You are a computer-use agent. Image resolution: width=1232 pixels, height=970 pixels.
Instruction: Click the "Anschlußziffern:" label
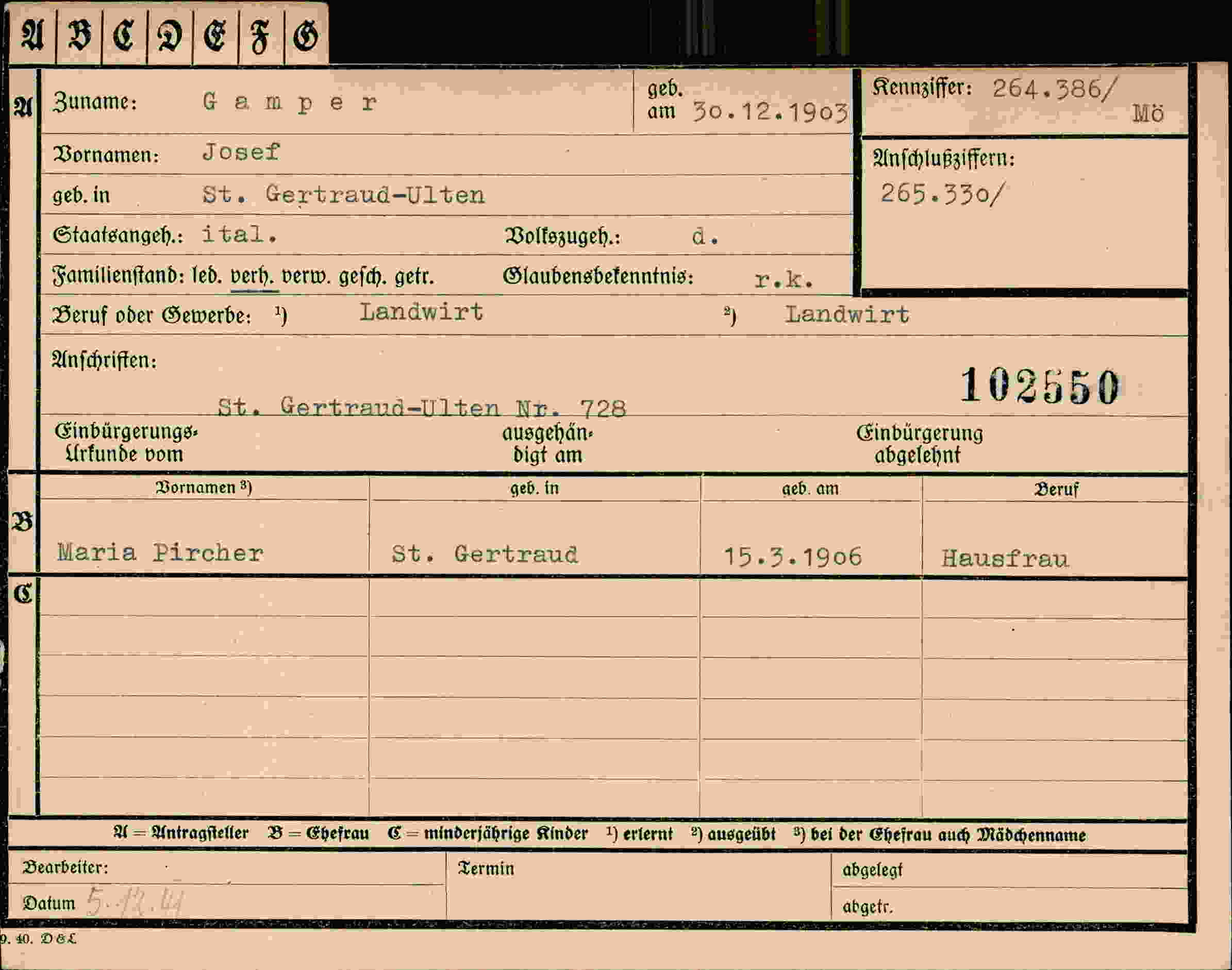point(943,158)
